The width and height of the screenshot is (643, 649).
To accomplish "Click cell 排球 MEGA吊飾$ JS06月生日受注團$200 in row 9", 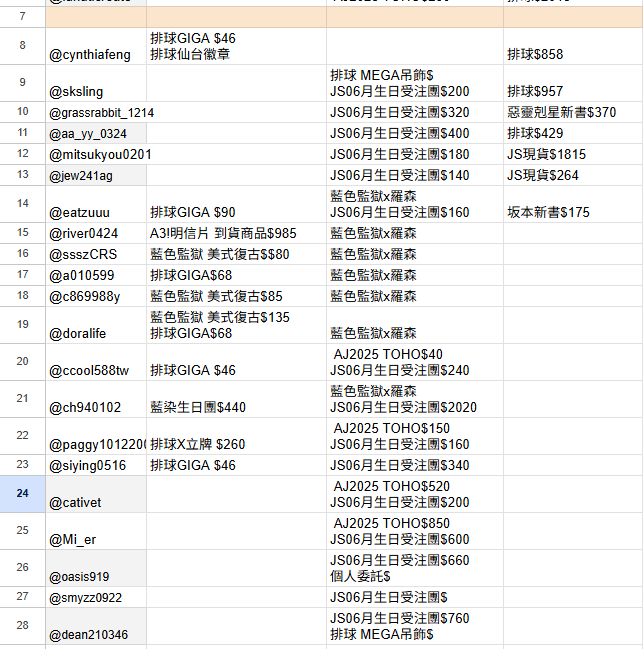I will pos(415,83).
